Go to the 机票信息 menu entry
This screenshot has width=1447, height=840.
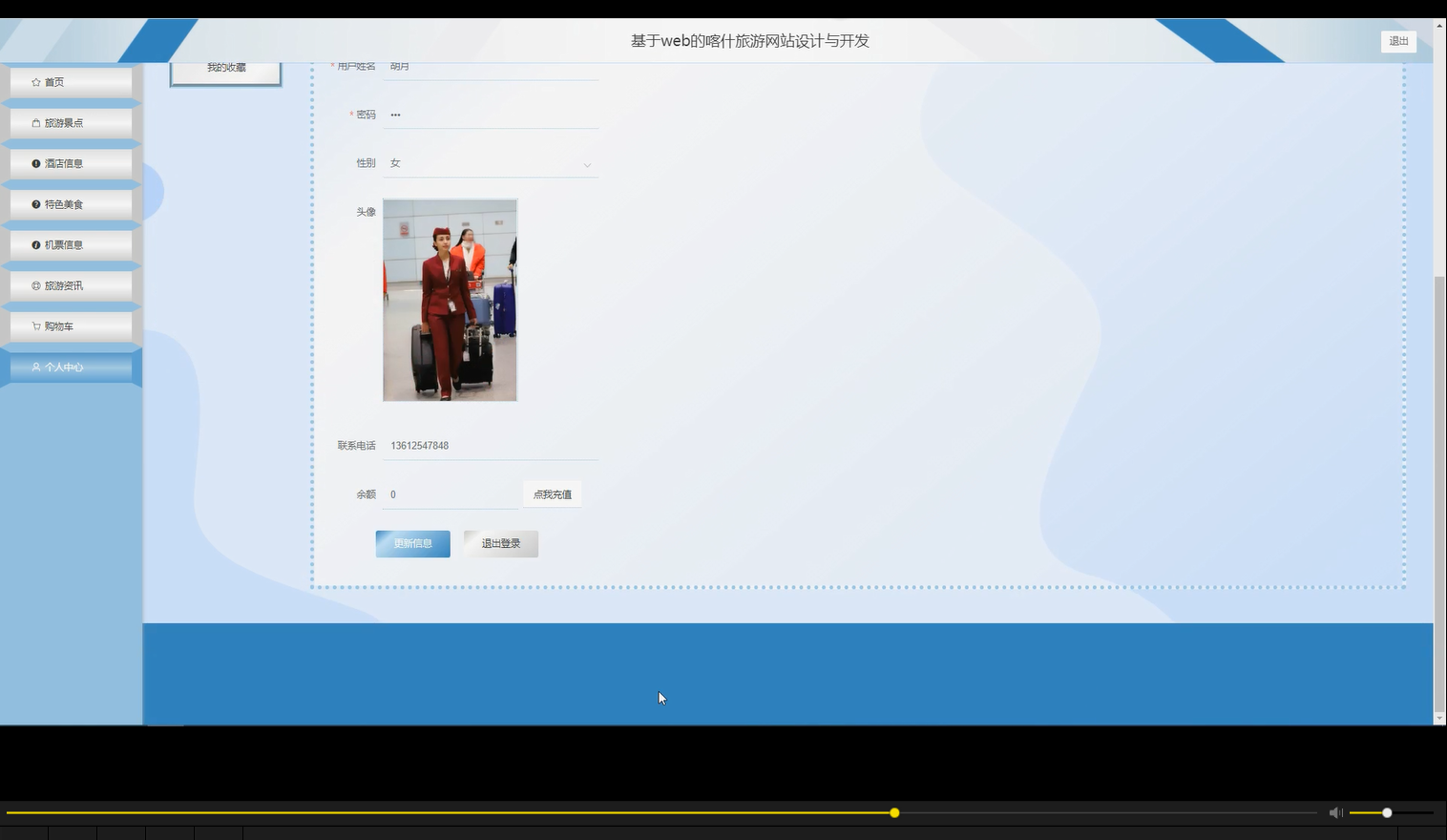point(71,244)
